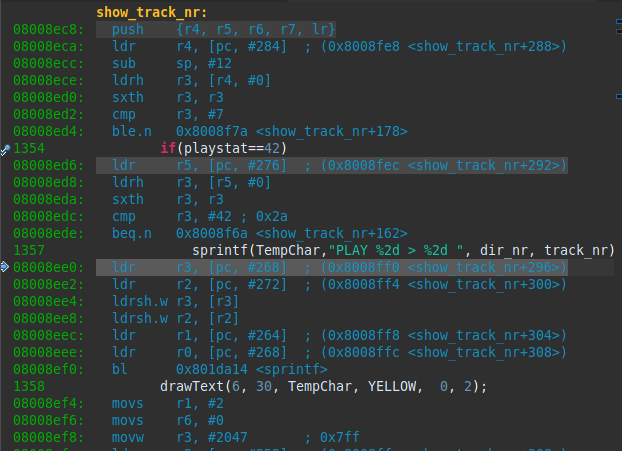Select the drawText source statement
This screenshot has height=451, width=622.
[323, 387]
